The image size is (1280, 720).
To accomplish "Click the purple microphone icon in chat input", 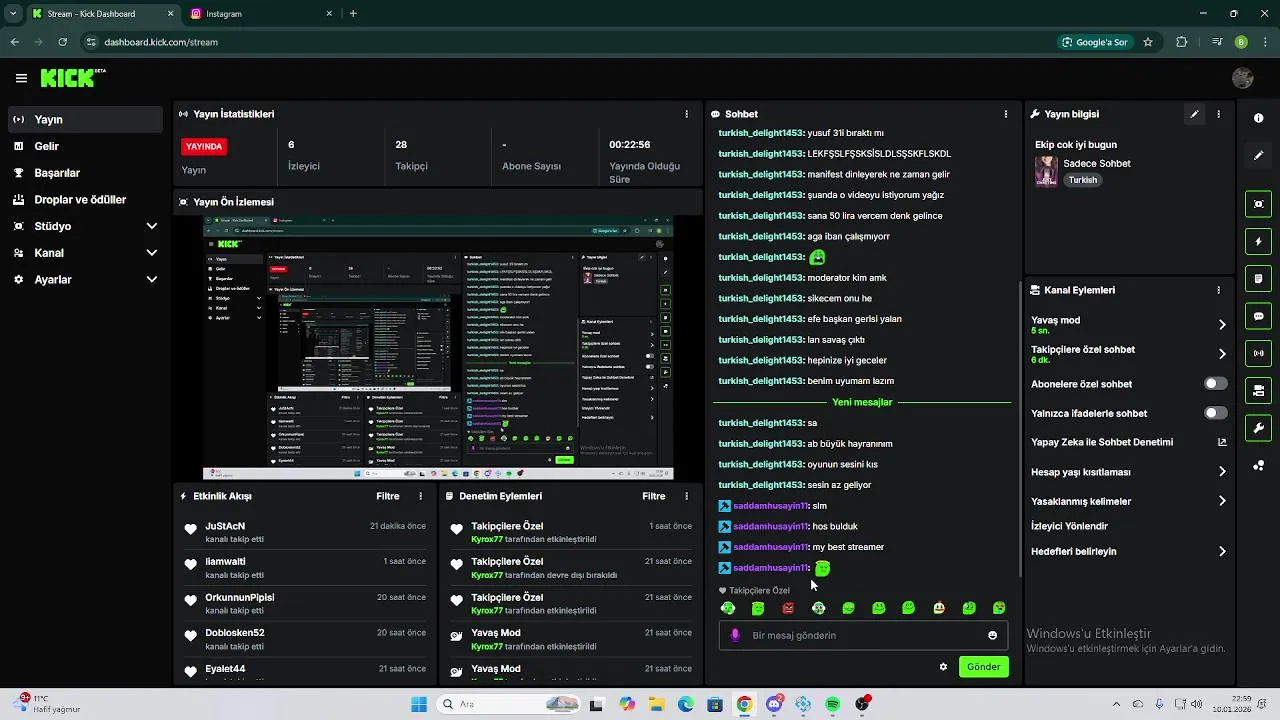I will [736, 635].
